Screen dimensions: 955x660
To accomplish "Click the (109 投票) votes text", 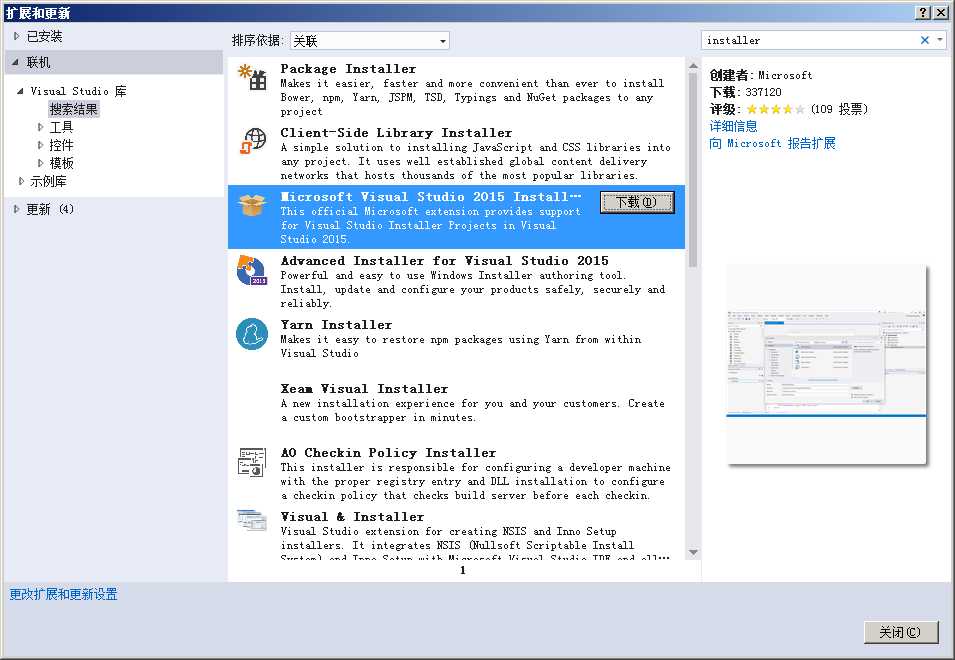I will 839,109.
